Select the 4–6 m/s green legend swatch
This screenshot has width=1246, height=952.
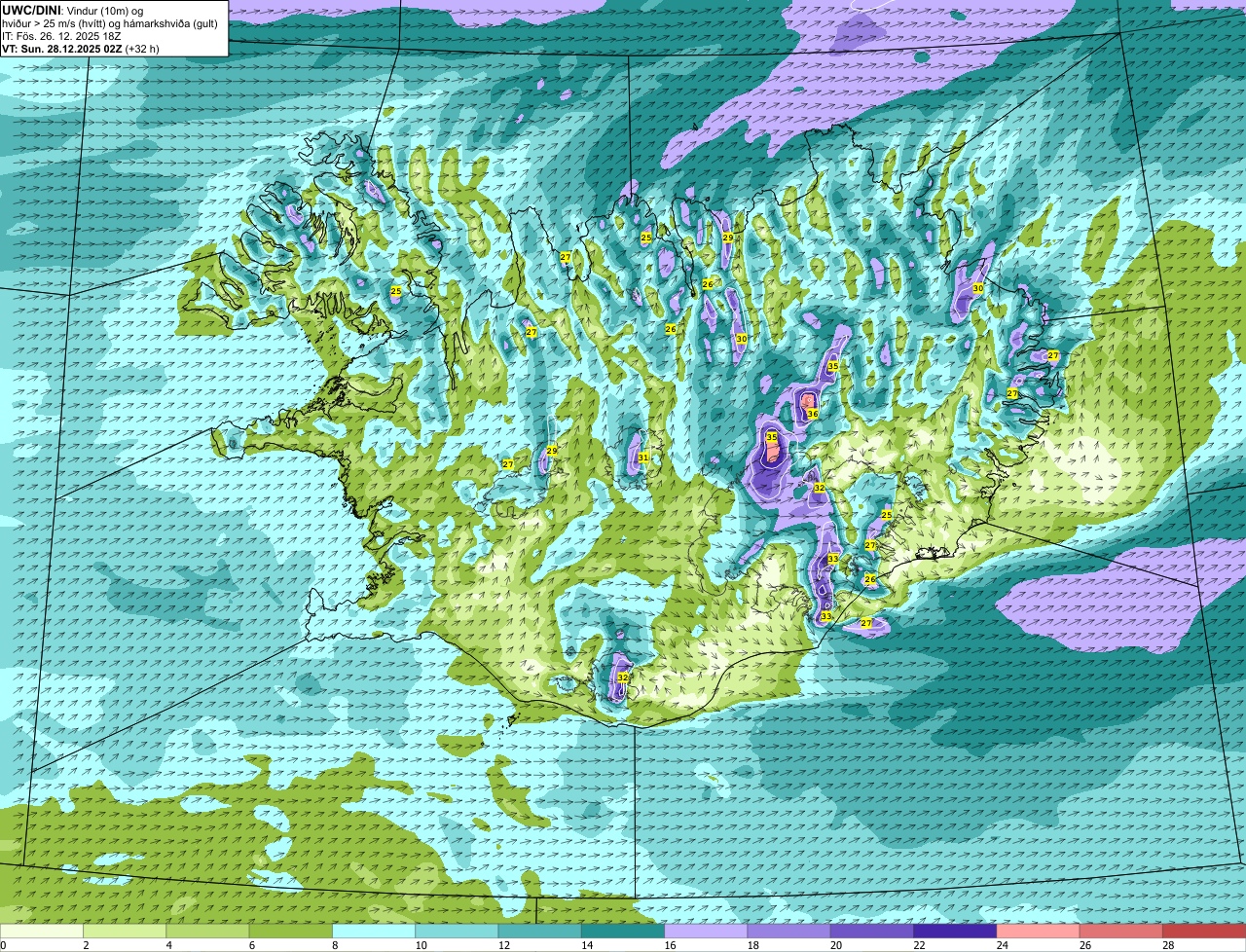[207, 931]
